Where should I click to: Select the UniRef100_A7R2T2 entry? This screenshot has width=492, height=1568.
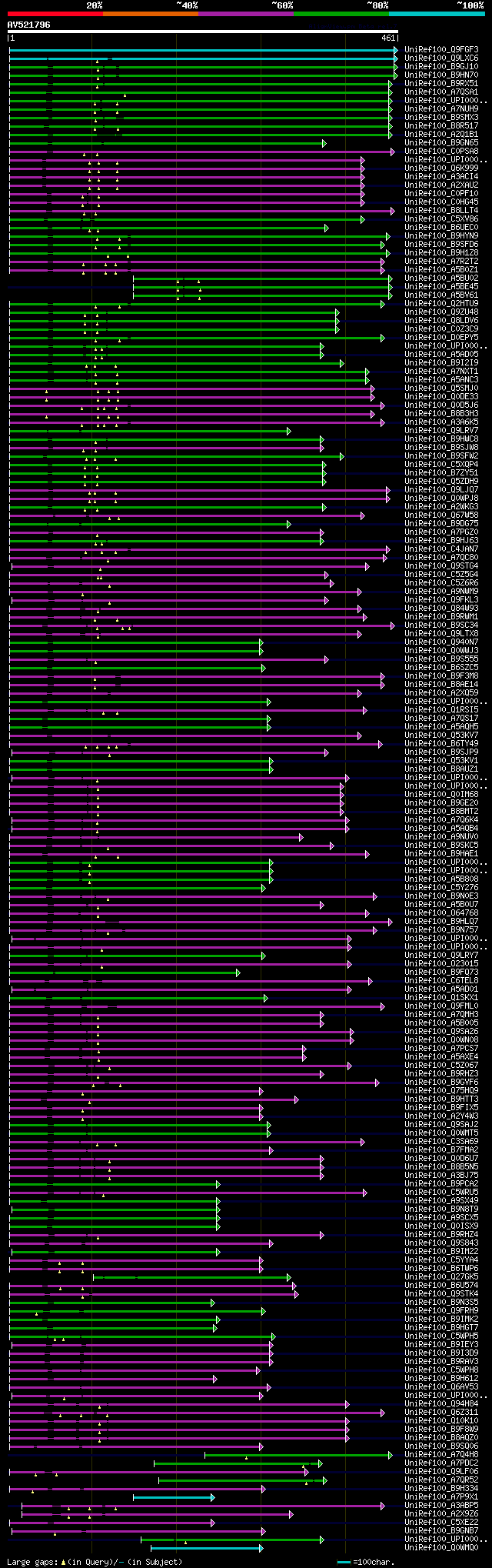441,262
